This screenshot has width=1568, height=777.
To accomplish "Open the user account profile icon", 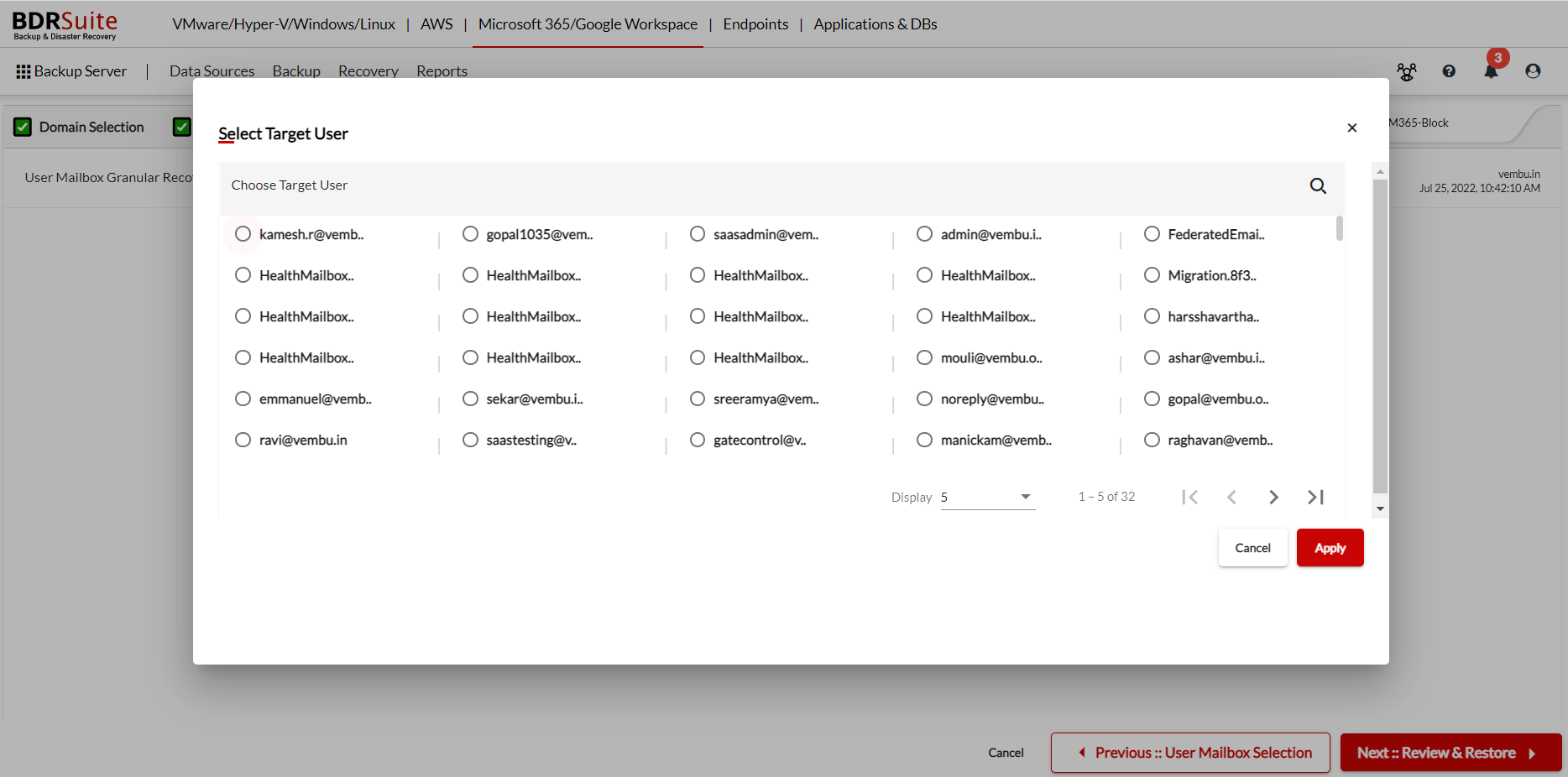I will click(x=1533, y=71).
